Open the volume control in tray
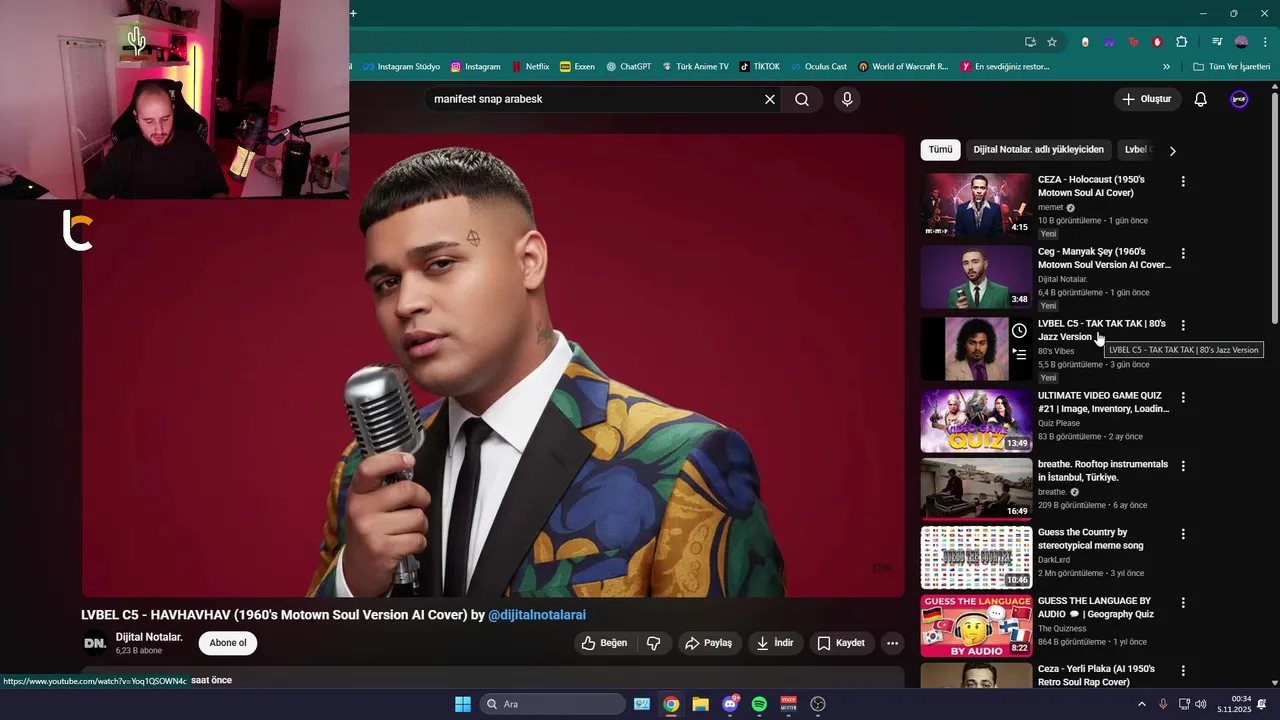 point(1200,704)
